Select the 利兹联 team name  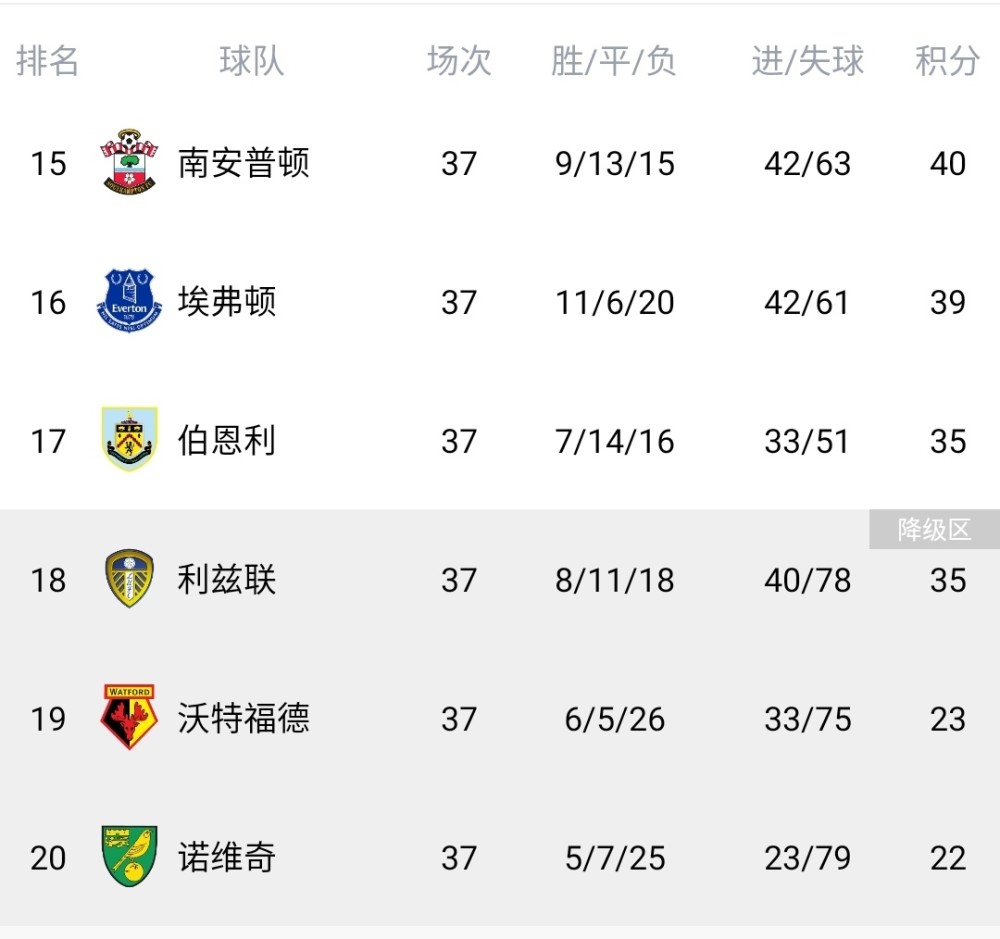pos(227,579)
